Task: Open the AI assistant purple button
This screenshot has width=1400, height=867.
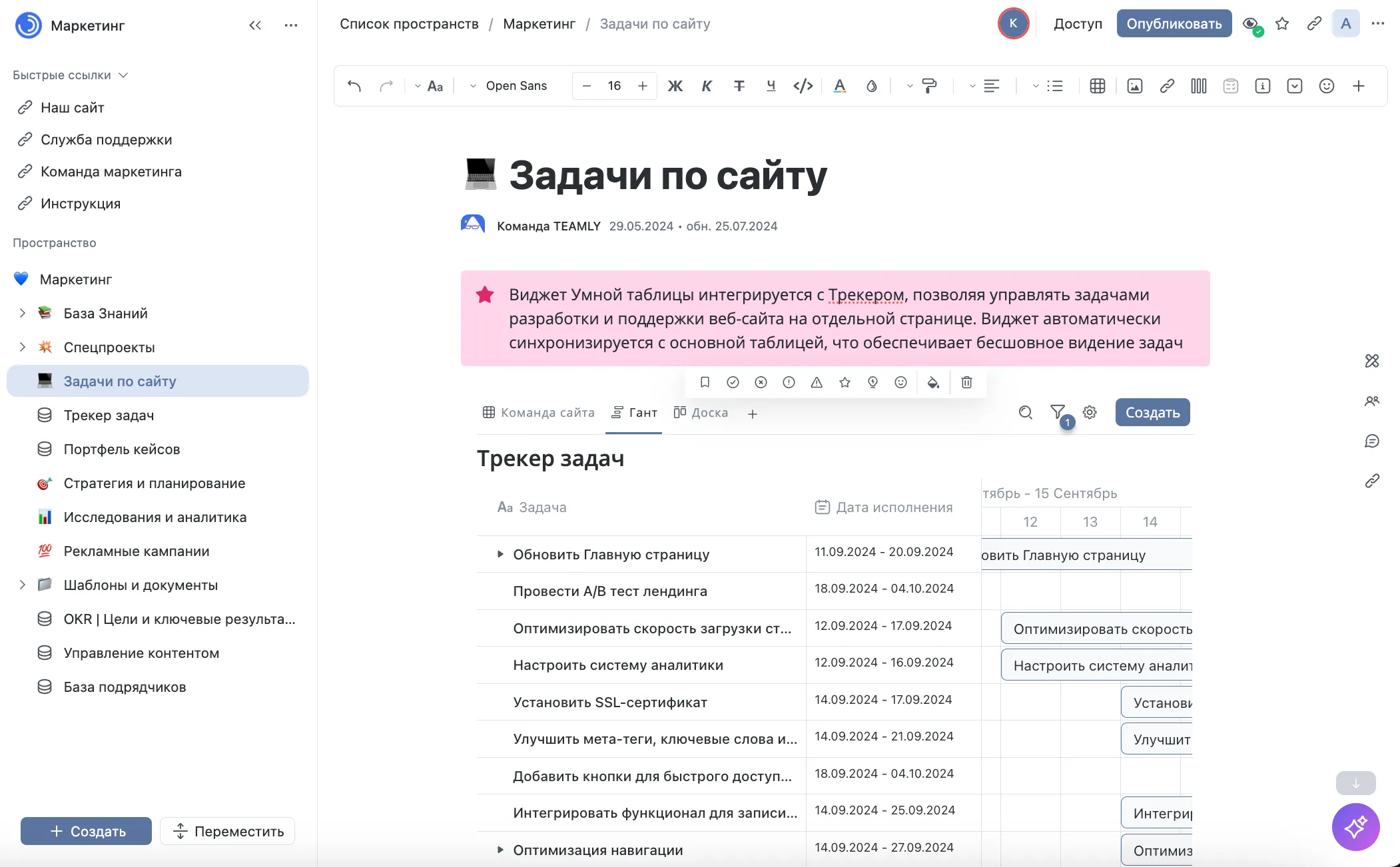Action: [x=1355, y=827]
